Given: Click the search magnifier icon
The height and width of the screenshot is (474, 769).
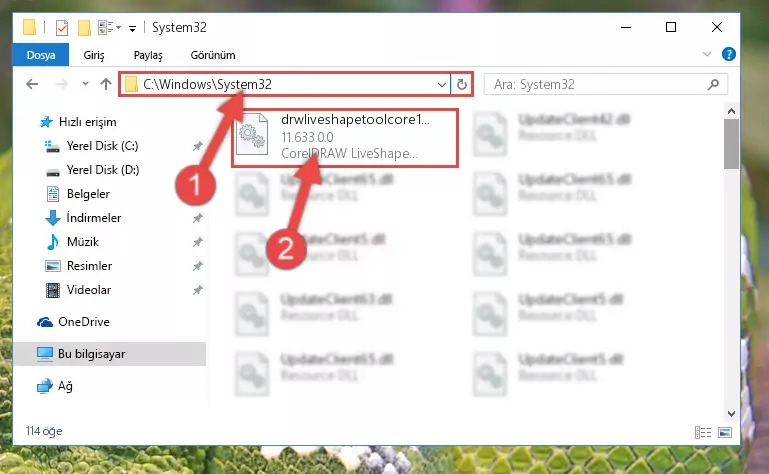Looking at the screenshot, I should pyautogui.click(x=713, y=84).
